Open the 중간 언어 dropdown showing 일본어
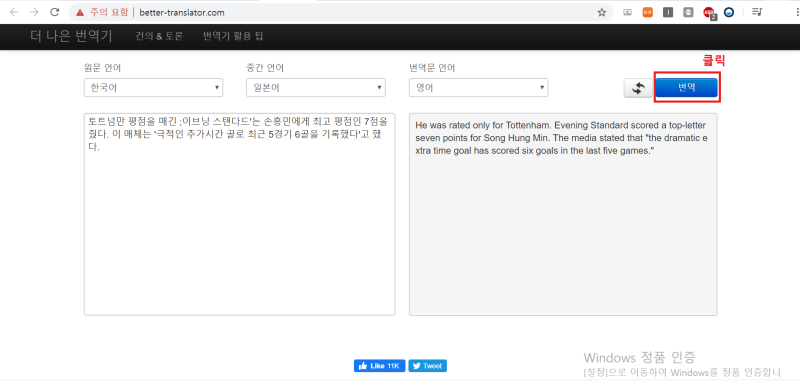The width and height of the screenshot is (800, 381). [316, 88]
